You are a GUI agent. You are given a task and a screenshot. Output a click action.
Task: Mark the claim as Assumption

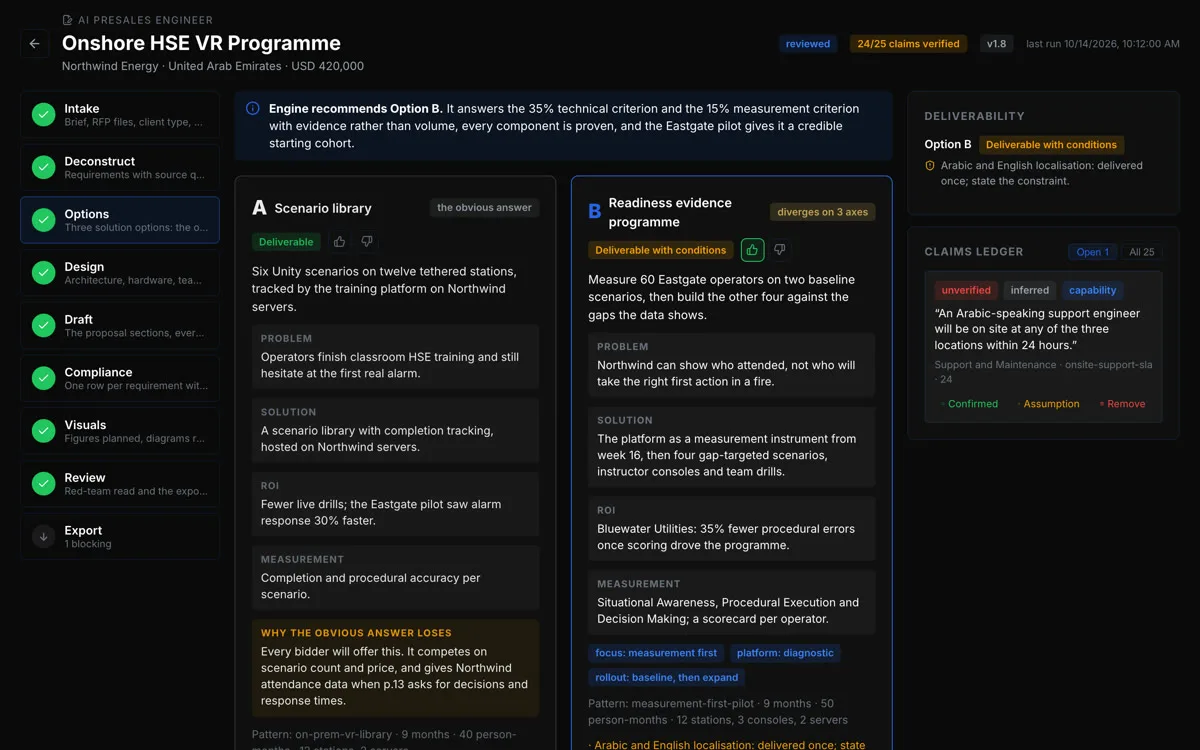(x=1048, y=404)
